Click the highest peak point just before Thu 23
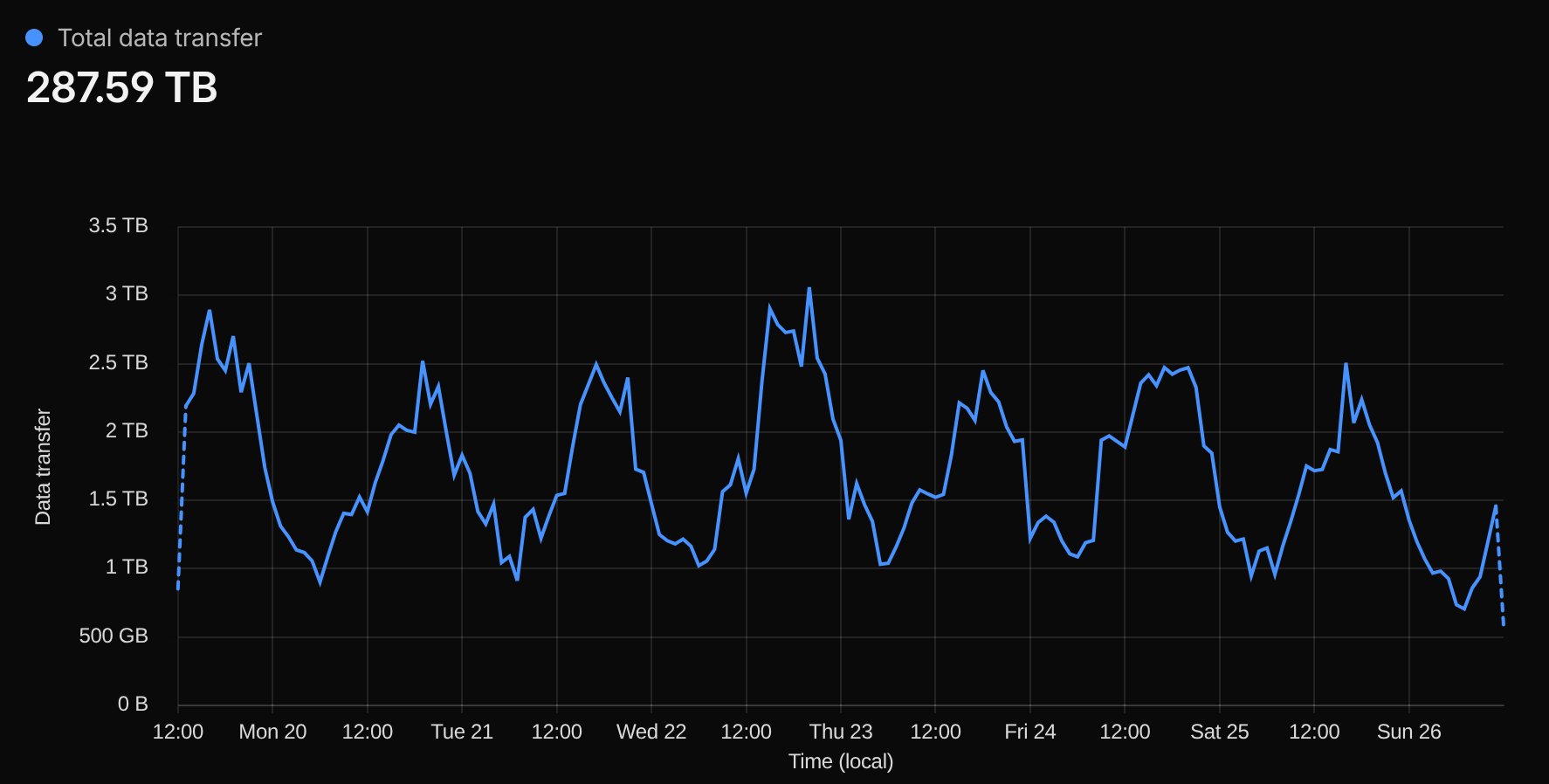This screenshot has height=784, width=1549. (x=809, y=288)
